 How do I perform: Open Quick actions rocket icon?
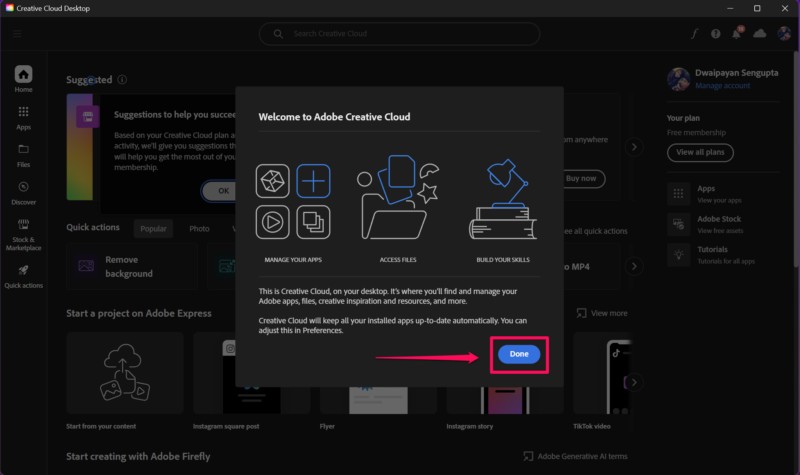coord(23,275)
